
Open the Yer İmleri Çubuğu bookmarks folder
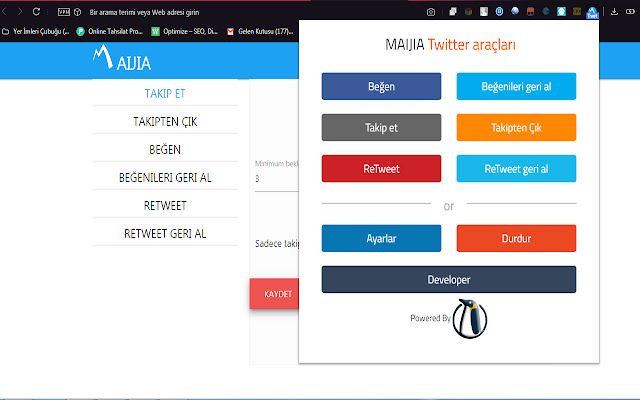point(36,31)
